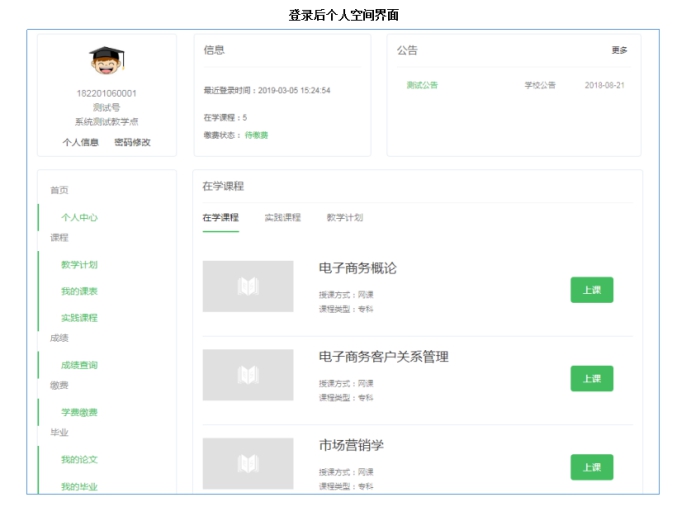Open 学费缴费 in the sidebar

tap(79, 412)
